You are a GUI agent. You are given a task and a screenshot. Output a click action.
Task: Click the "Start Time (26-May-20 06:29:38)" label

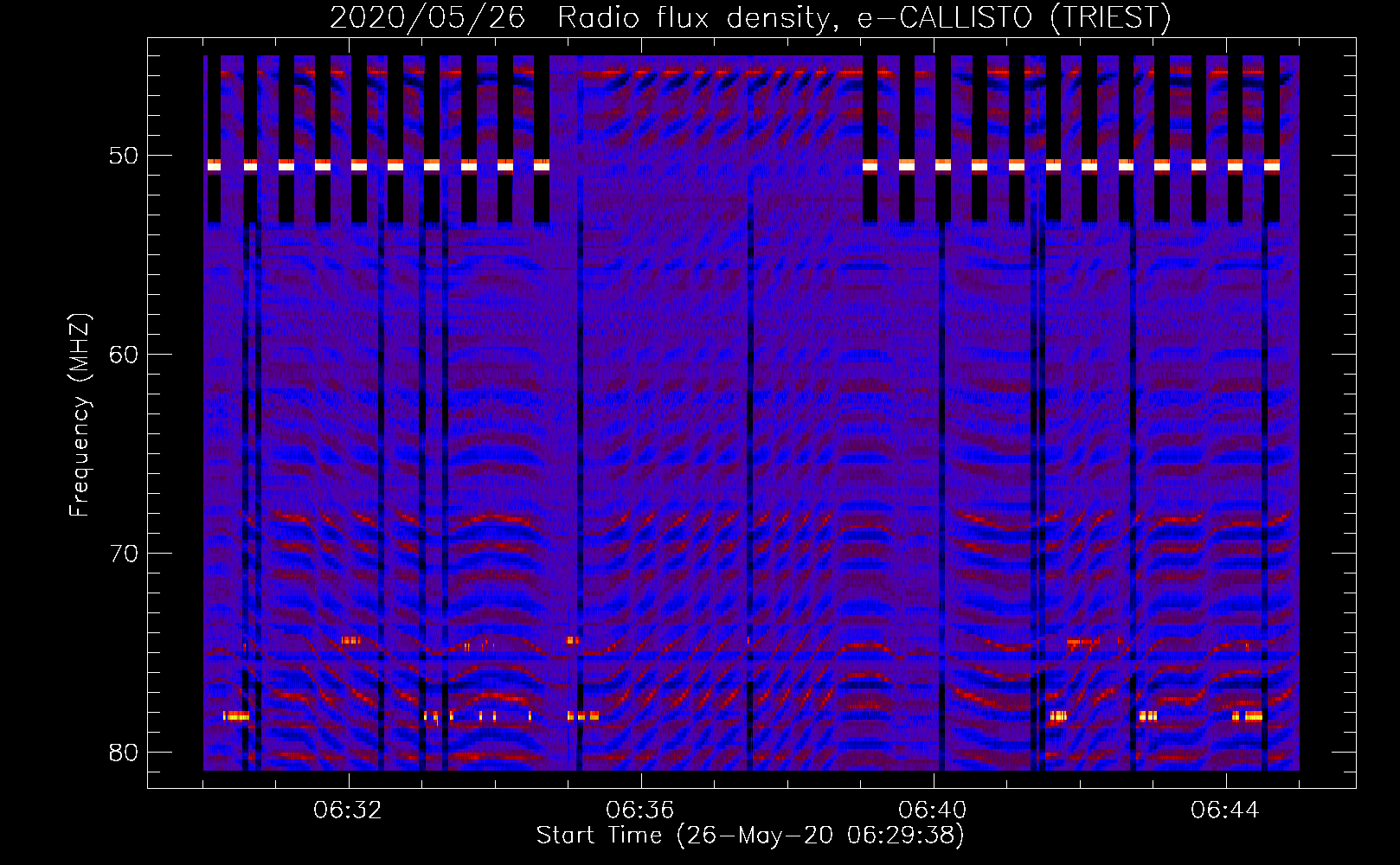[x=750, y=835]
